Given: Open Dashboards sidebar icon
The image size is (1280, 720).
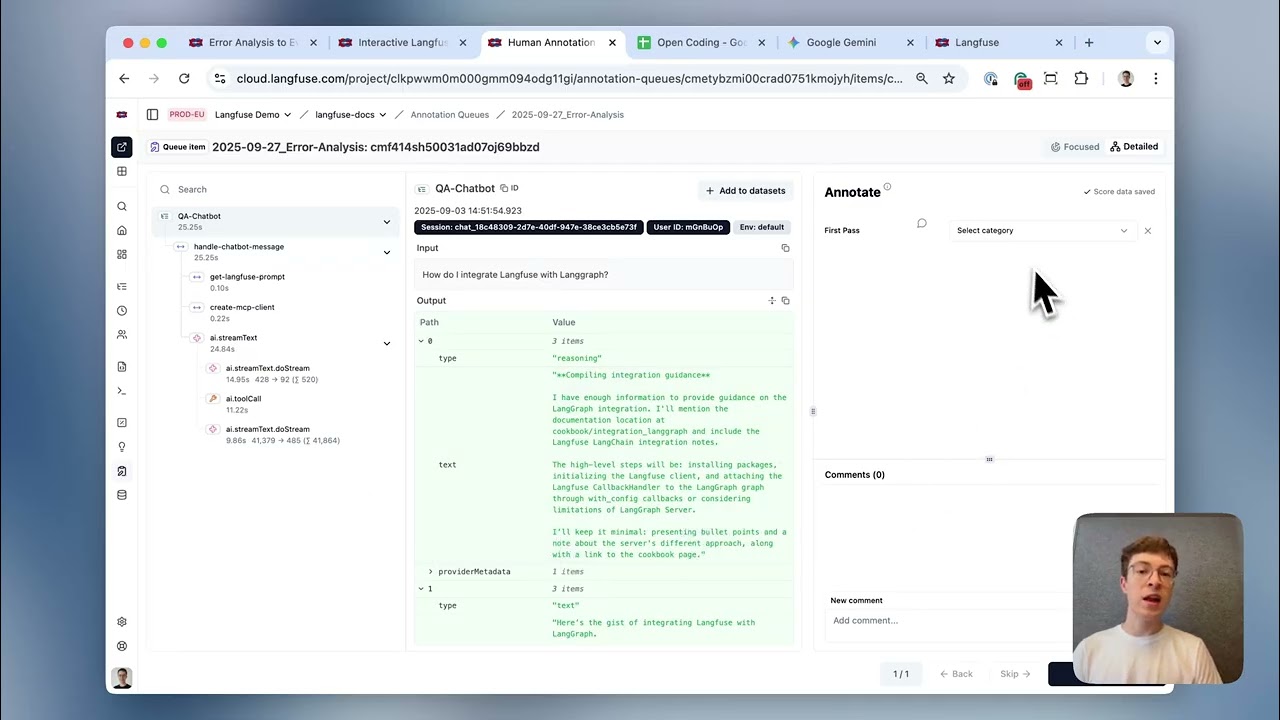Looking at the screenshot, I should (122, 254).
